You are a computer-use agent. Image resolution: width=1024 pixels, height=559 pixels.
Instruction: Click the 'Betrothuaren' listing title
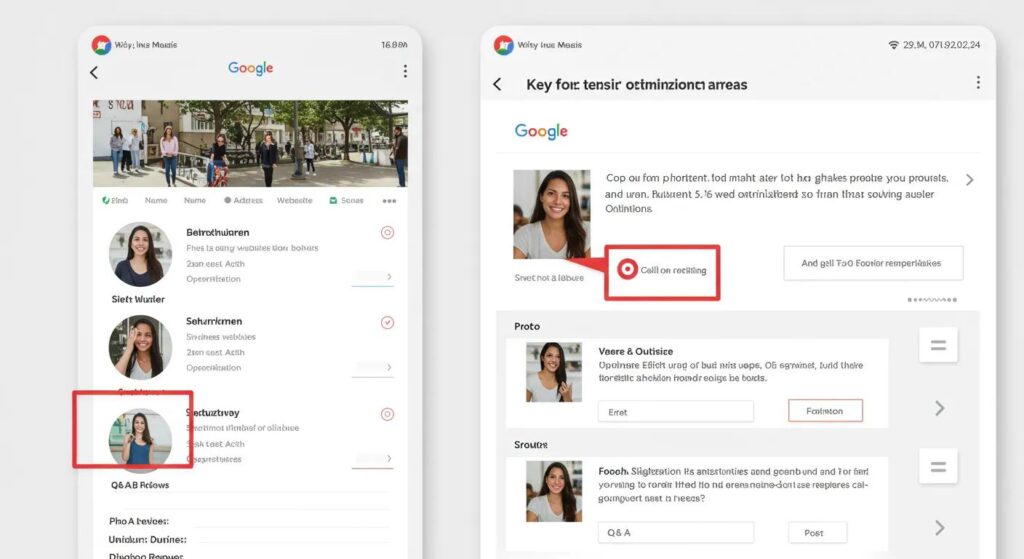[217, 232]
